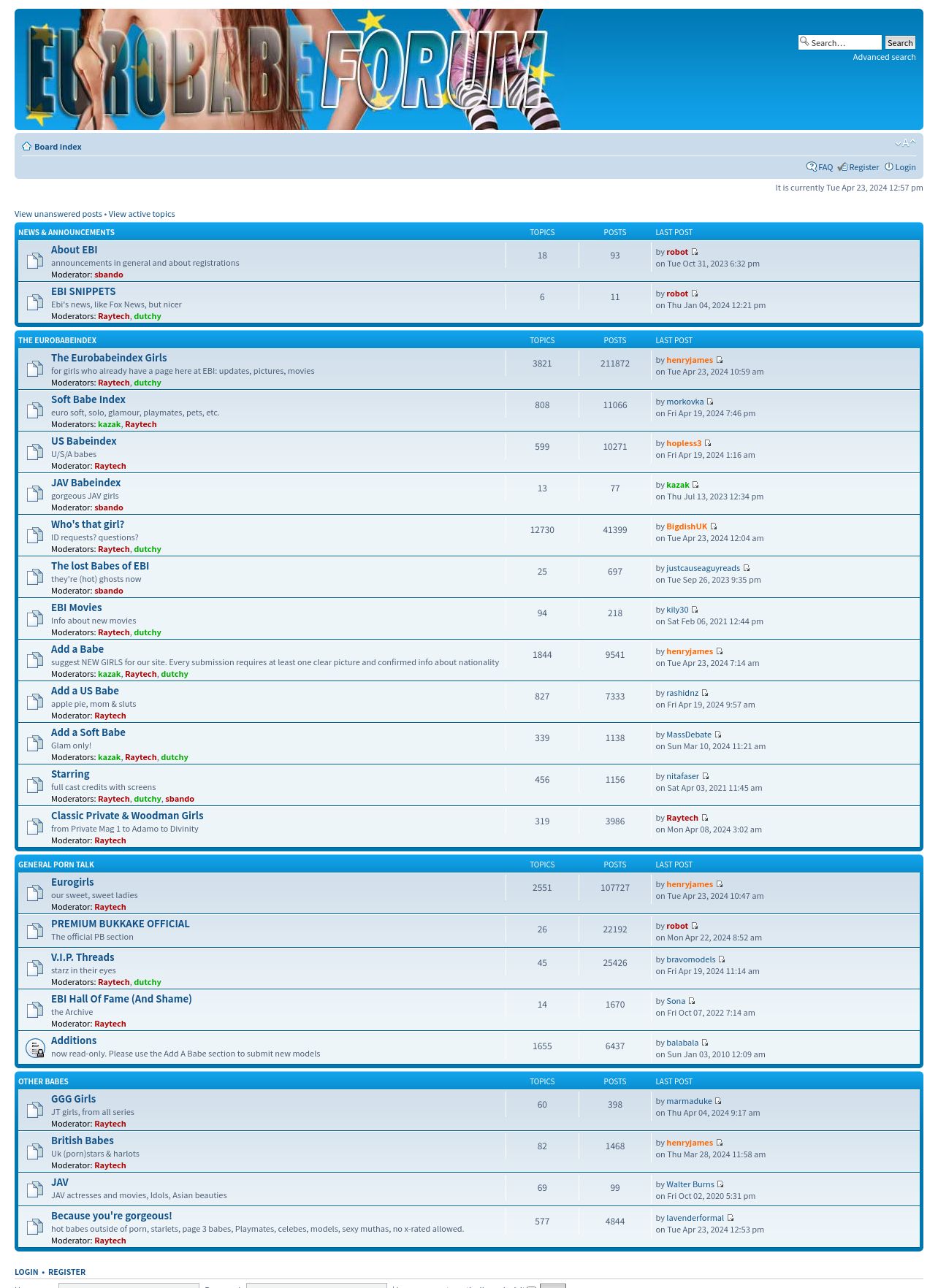The height and width of the screenshot is (1288, 938).
Task: Open OTHER BABES category header
Action: pos(43,1081)
